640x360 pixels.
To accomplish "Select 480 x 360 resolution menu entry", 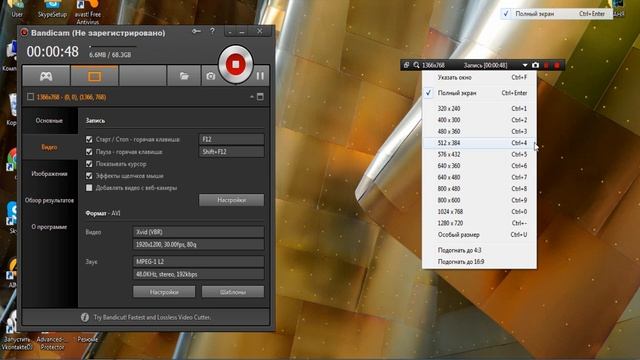I will (479, 131).
